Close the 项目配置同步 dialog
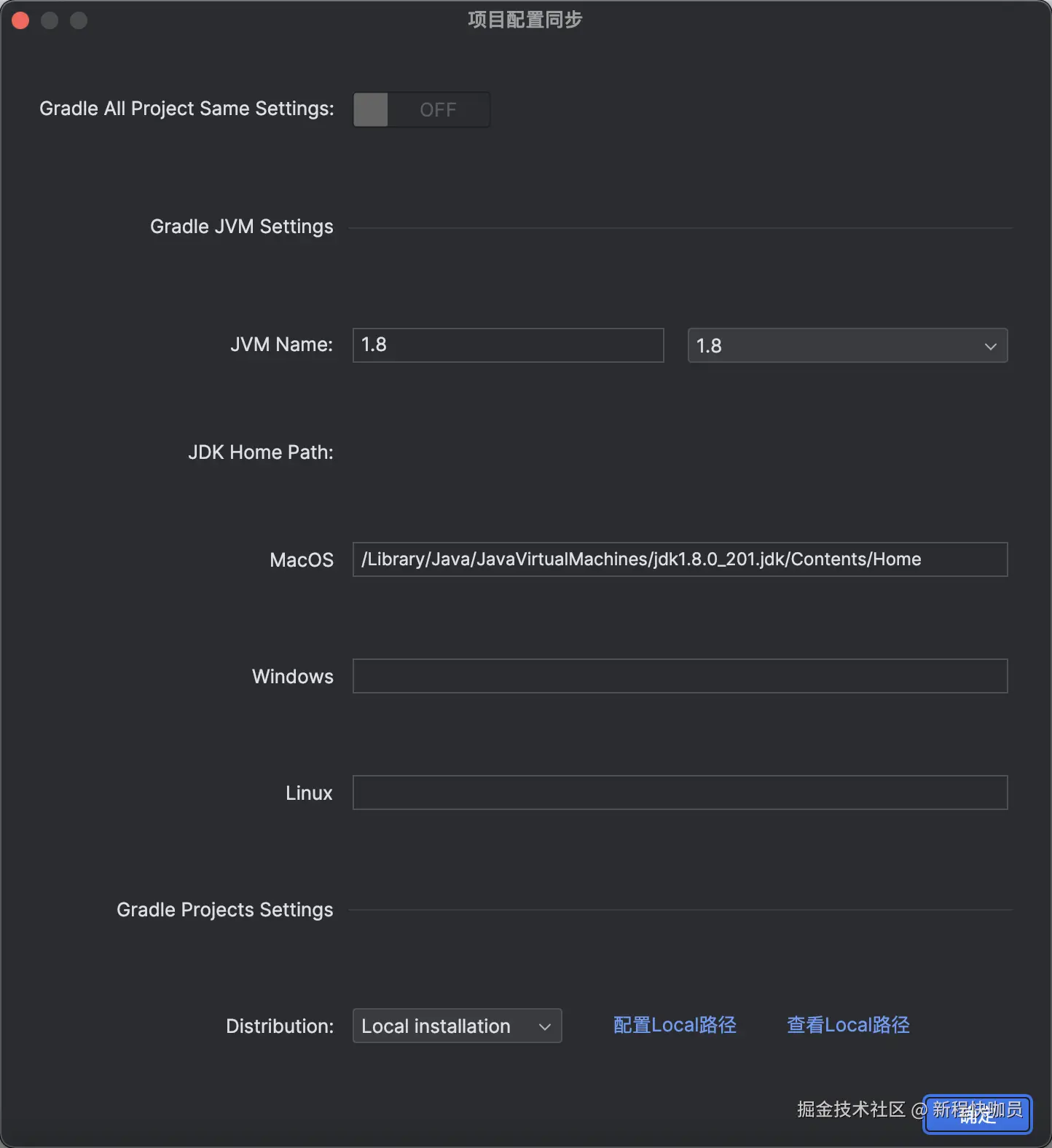The image size is (1052, 1148). pyautogui.click(x=20, y=20)
